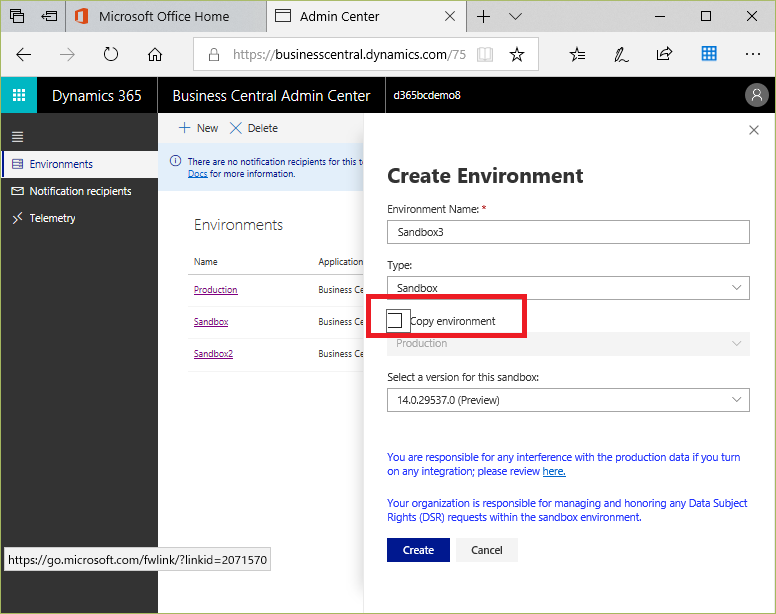
Task: Follow the Docs link in banner
Action: point(197,174)
